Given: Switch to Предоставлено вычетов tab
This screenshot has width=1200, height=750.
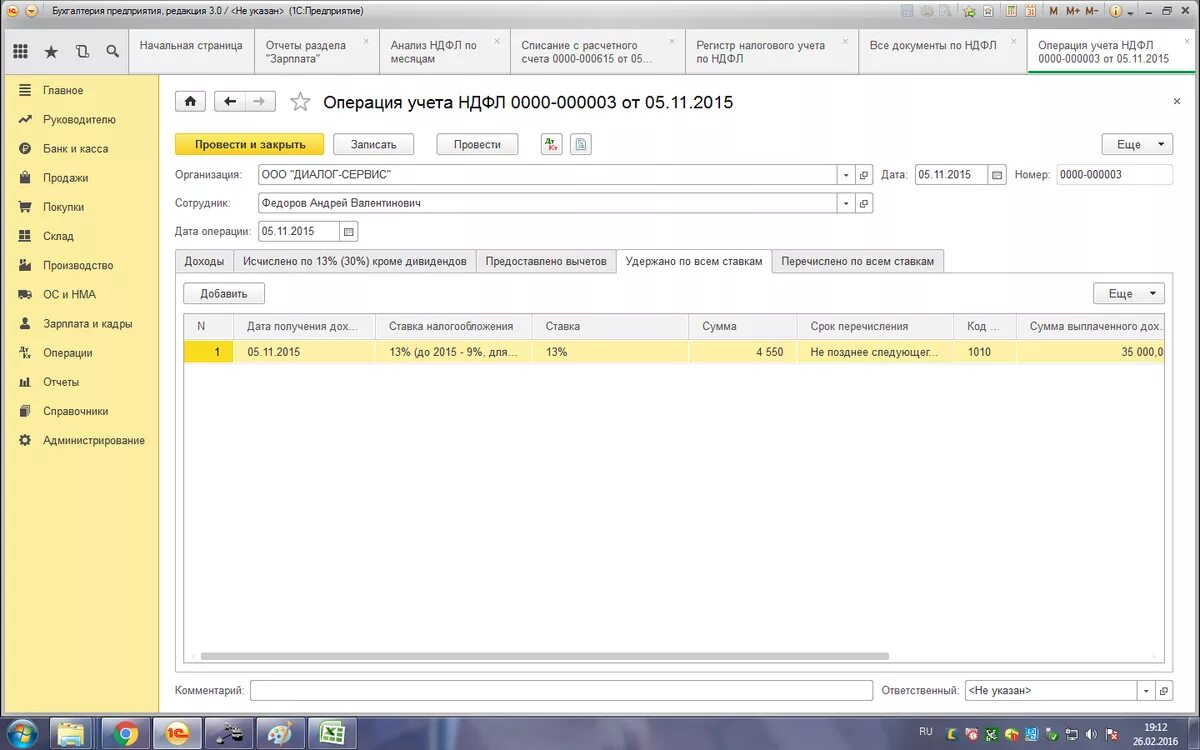Looking at the screenshot, I should [x=546, y=261].
